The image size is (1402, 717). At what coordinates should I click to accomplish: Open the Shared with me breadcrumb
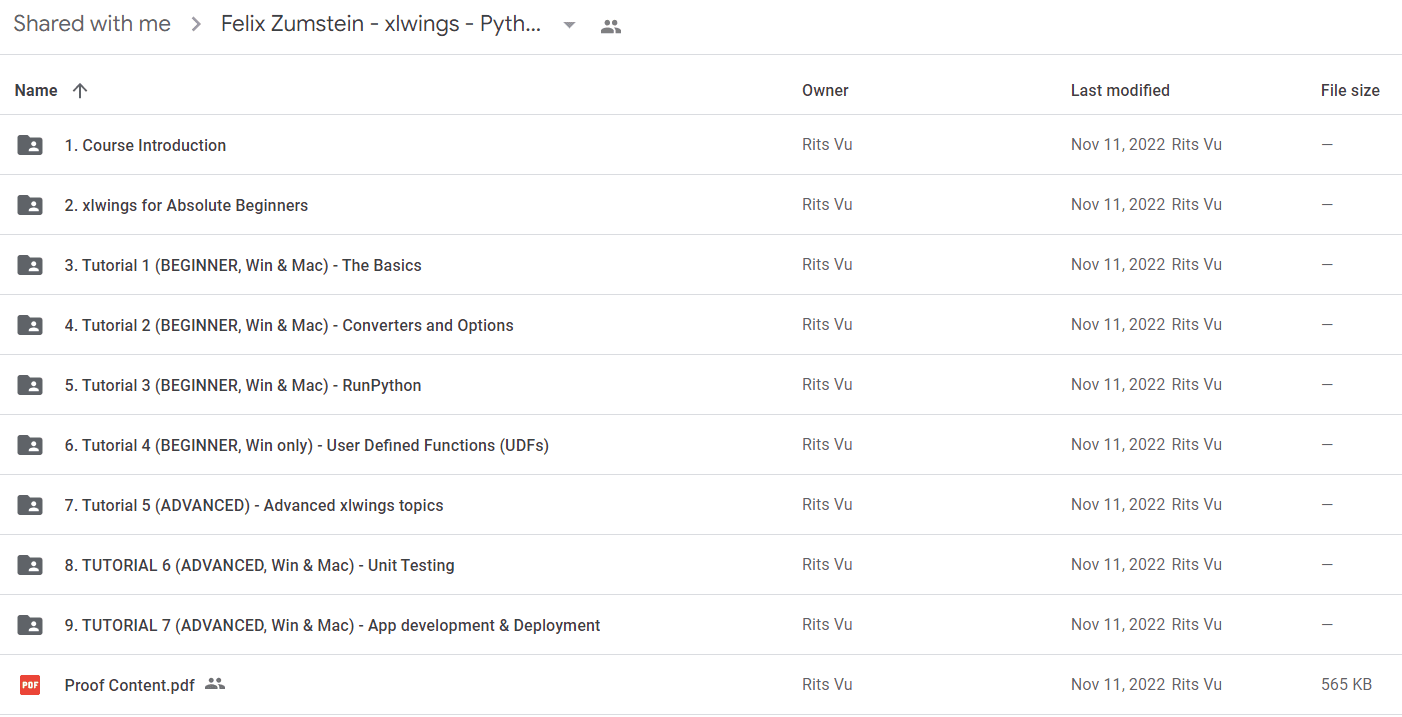92,24
